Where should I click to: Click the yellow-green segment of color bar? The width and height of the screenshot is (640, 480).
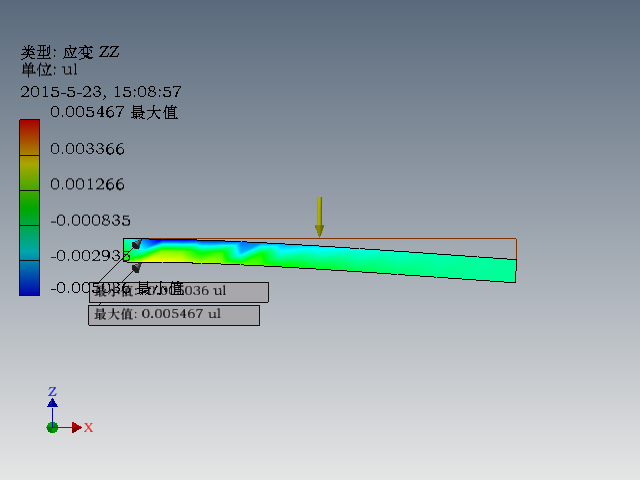pos(29,173)
